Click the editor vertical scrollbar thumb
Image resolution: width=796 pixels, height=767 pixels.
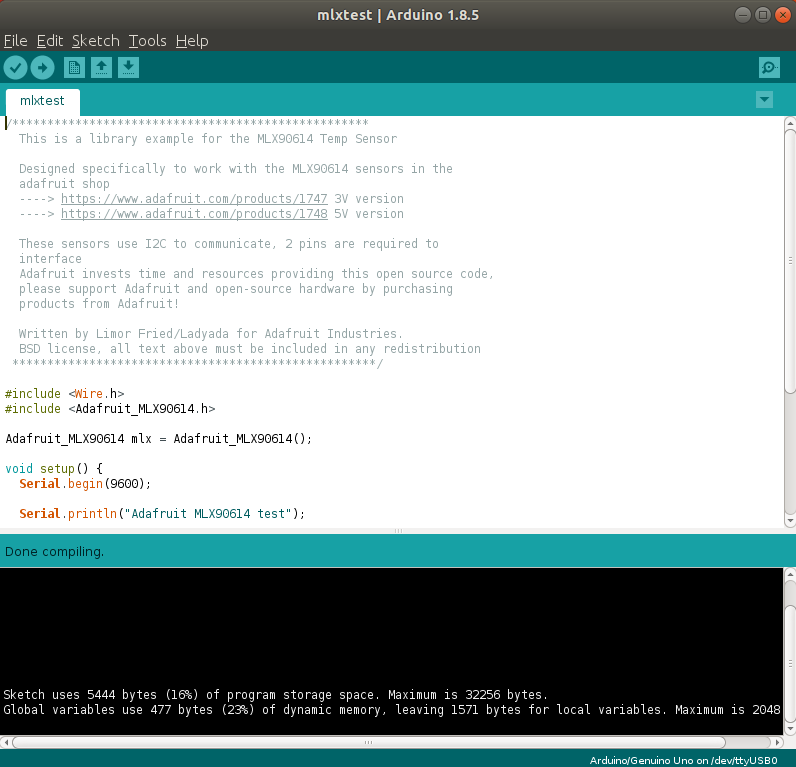[790, 261]
